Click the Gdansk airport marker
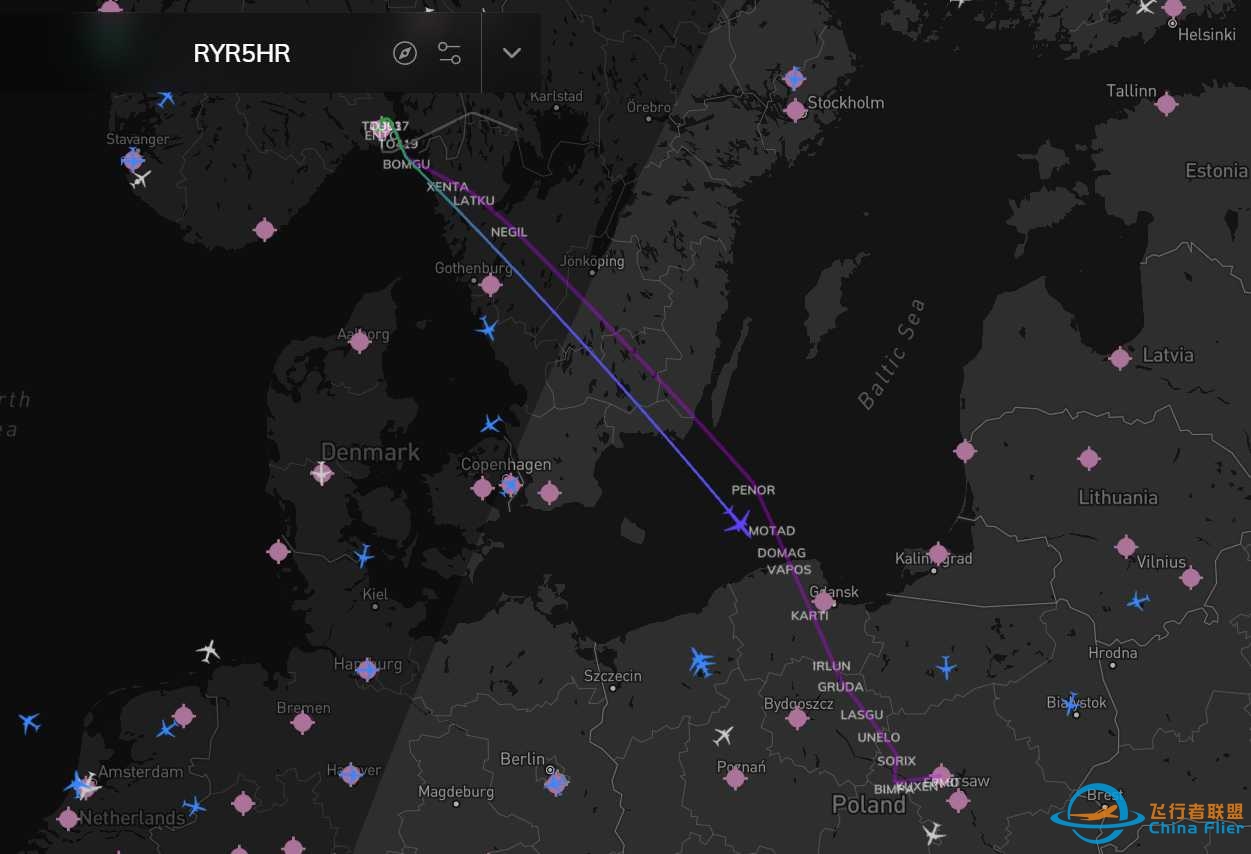The image size is (1251, 854). 824,603
